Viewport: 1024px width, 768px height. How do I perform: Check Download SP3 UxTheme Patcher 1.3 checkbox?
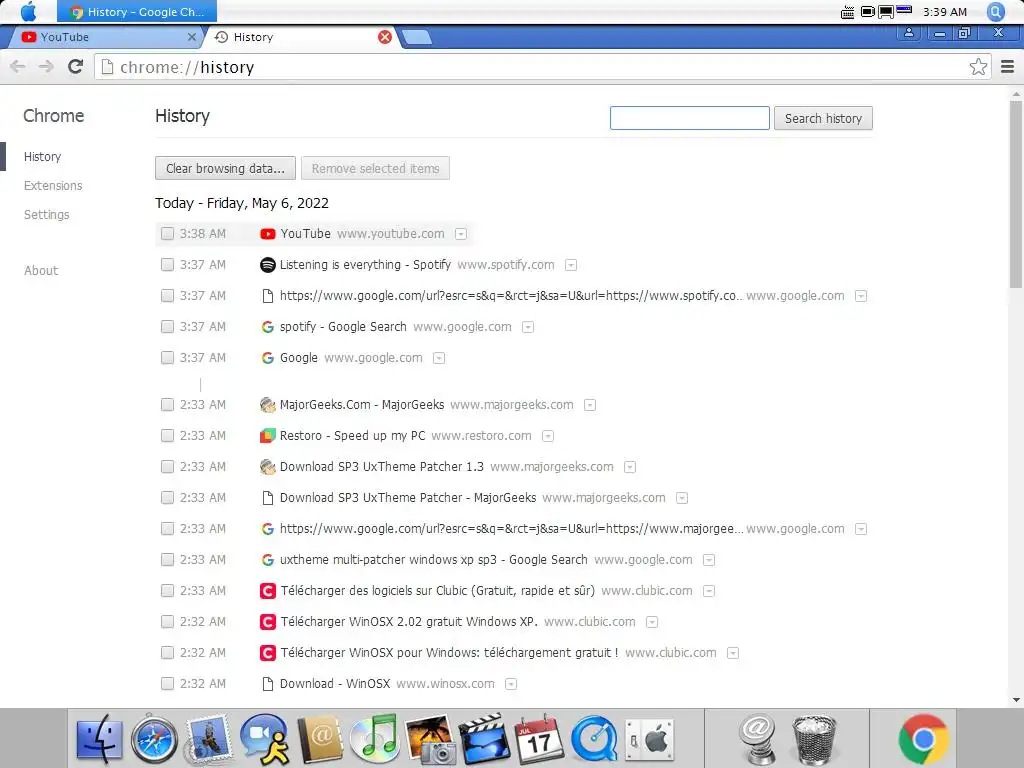click(167, 467)
